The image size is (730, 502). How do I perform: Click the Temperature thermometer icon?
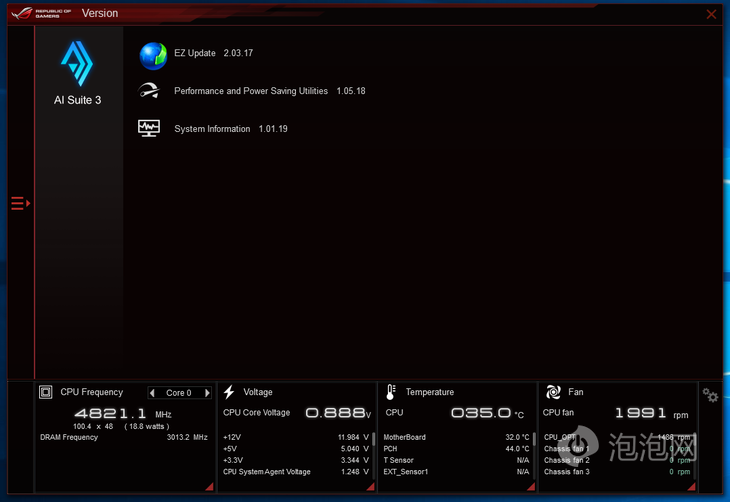tap(391, 392)
